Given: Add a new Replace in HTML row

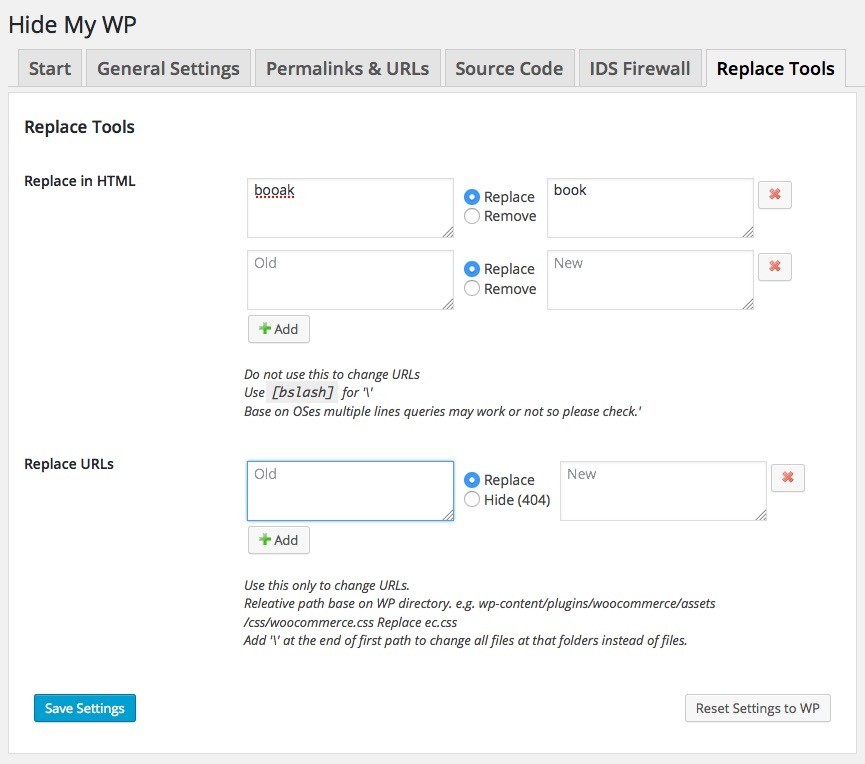Looking at the screenshot, I should coord(279,329).
